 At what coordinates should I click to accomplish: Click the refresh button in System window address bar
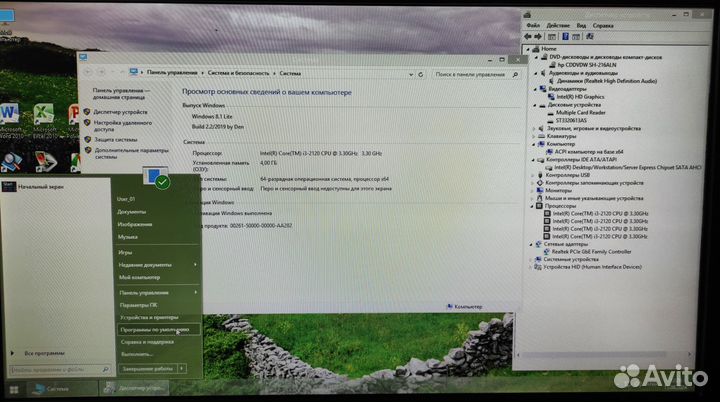(421, 74)
